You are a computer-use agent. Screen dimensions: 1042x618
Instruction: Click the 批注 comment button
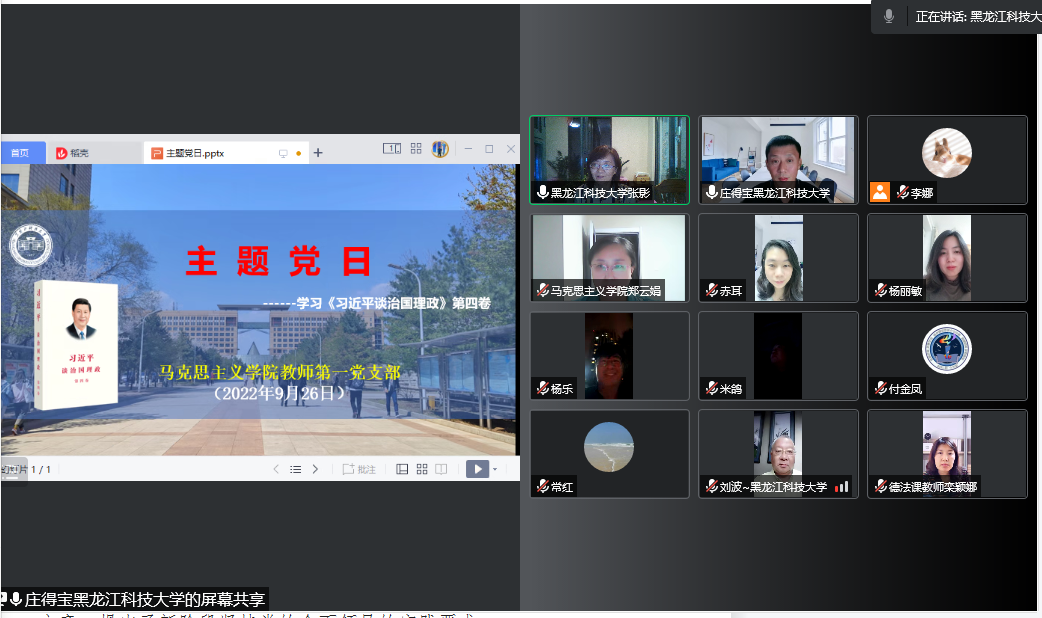pos(359,469)
